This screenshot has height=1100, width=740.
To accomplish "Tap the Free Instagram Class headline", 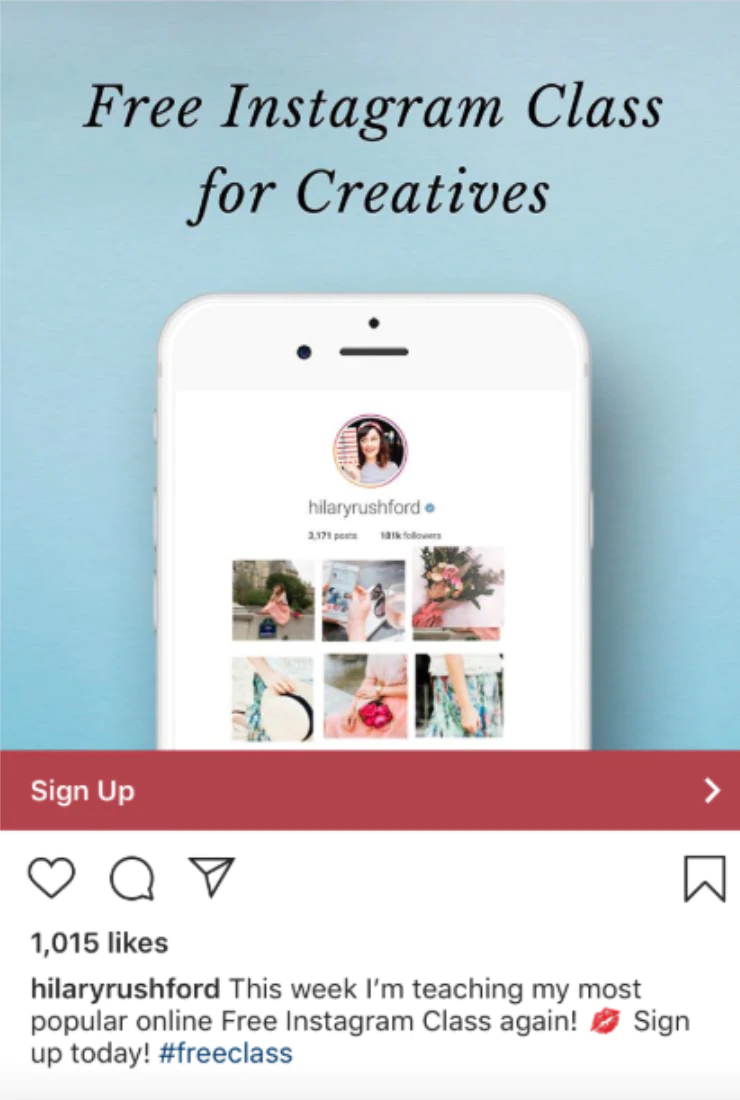I will [372, 149].
